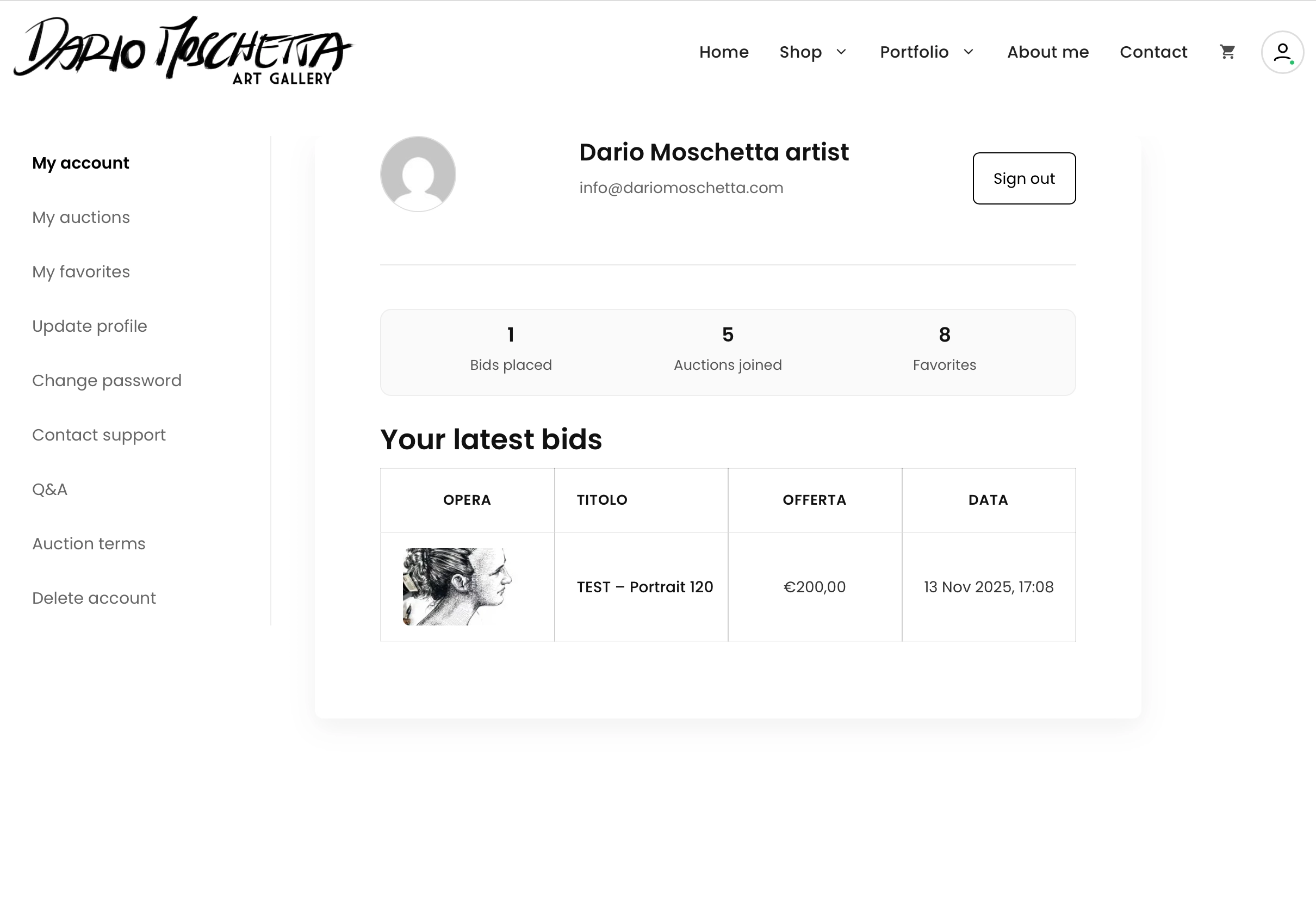View Auction terms from the sidebar
This screenshot has width=1316, height=917.
88,543
